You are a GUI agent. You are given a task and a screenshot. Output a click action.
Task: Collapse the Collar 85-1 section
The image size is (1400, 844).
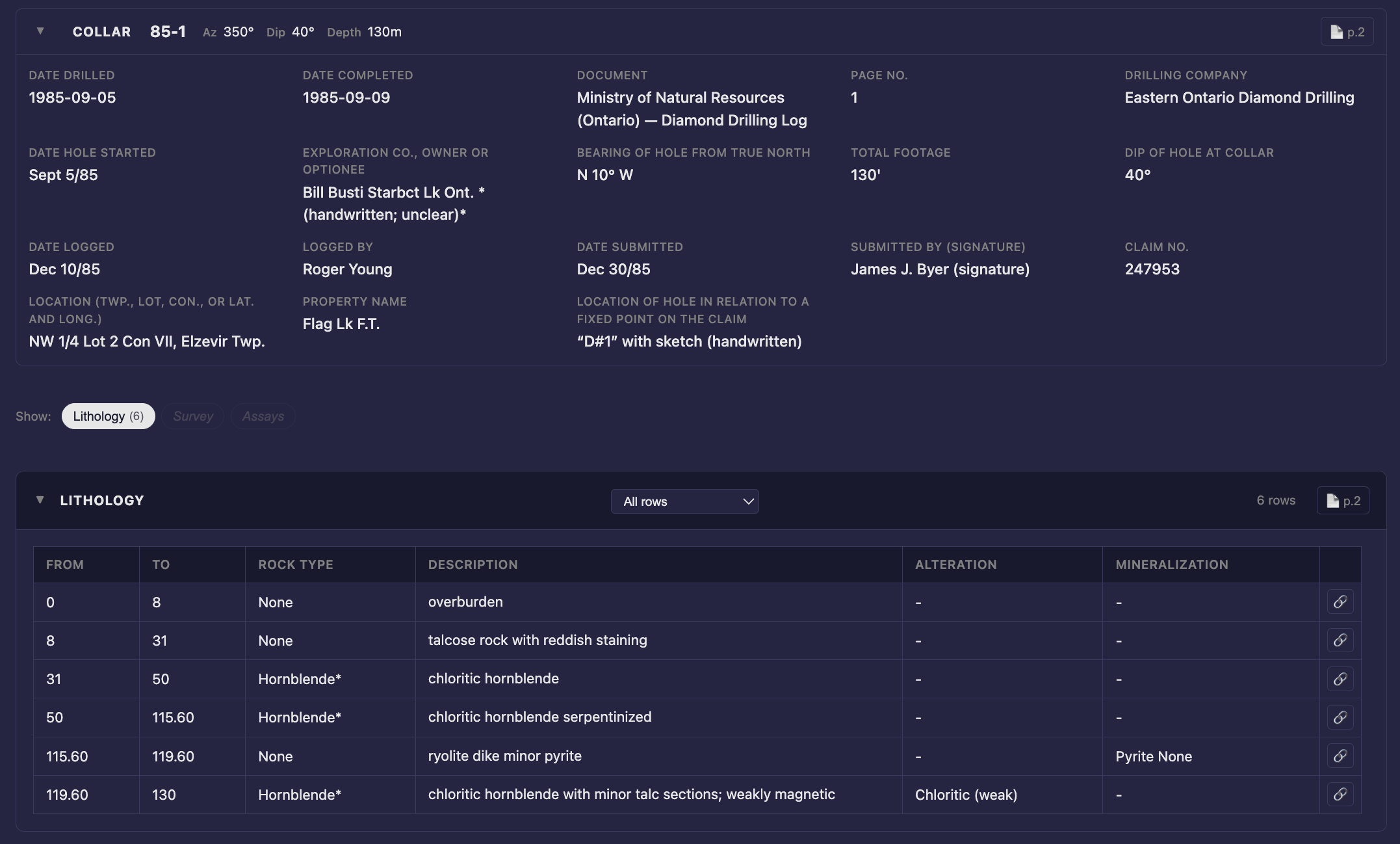pyautogui.click(x=40, y=31)
